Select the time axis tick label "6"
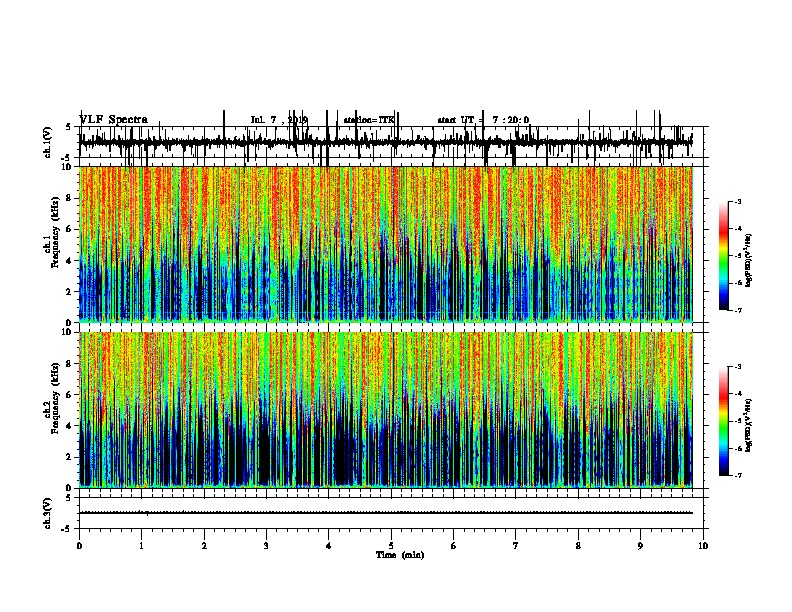The height and width of the screenshot is (612, 792). (x=453, y=545)
